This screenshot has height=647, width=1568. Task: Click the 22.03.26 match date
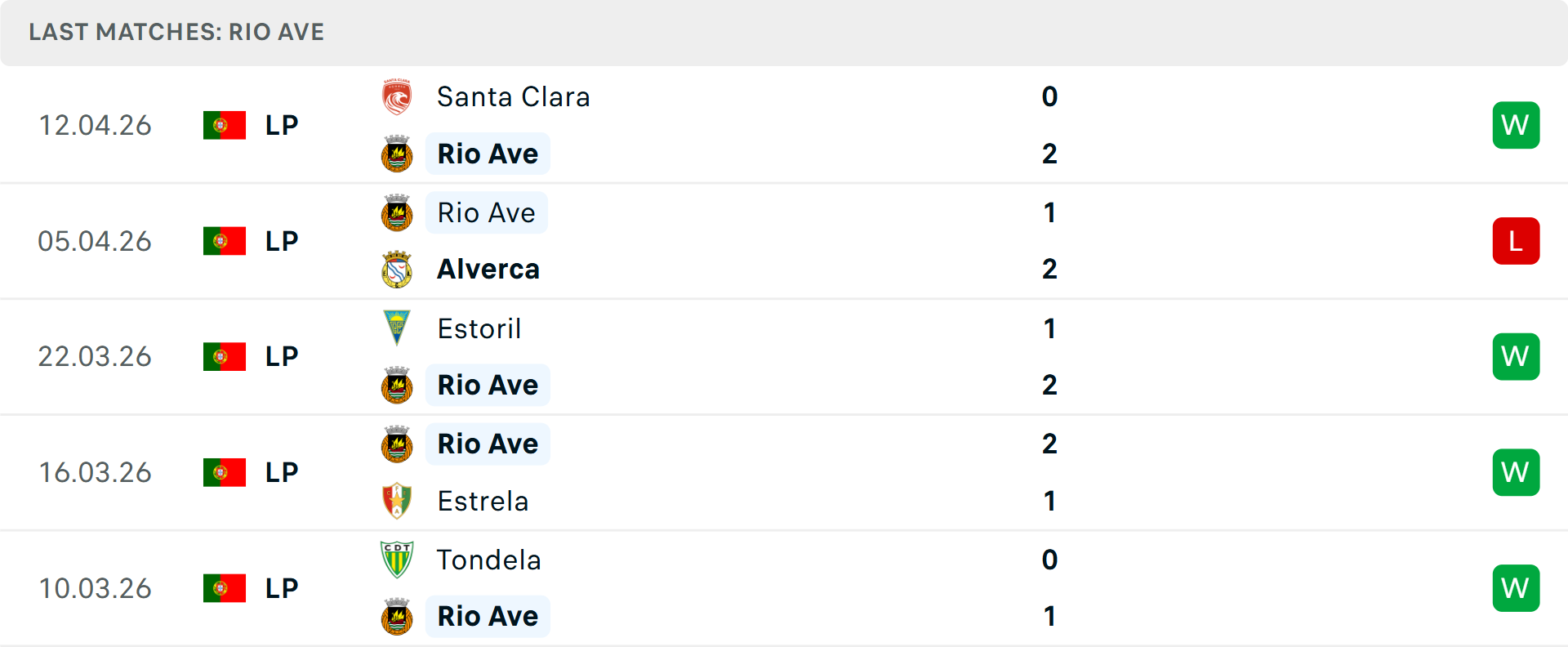tap(95, 357)
